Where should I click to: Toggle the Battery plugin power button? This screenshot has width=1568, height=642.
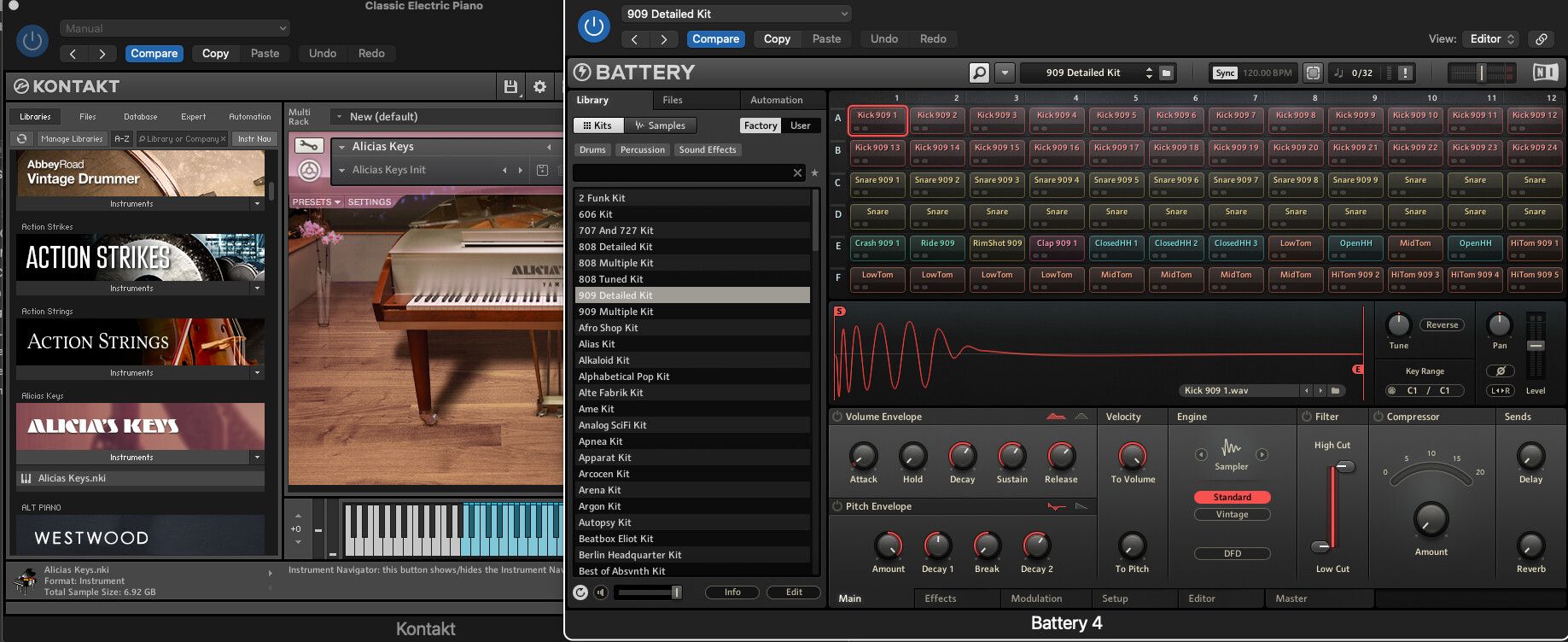[594, 26]
